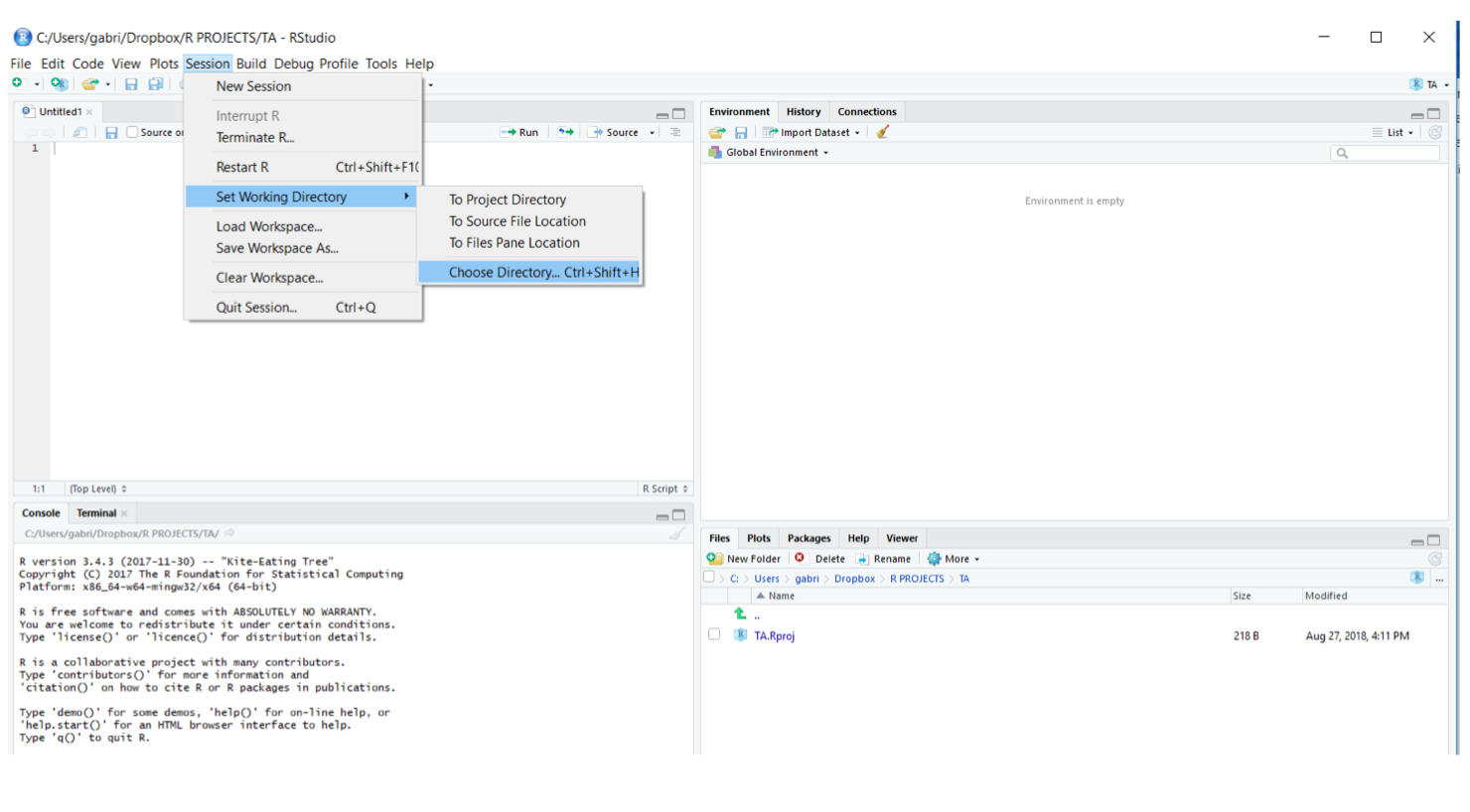
Task: Click the save workspace icon in Environment pane
Action: click(741, 132)
